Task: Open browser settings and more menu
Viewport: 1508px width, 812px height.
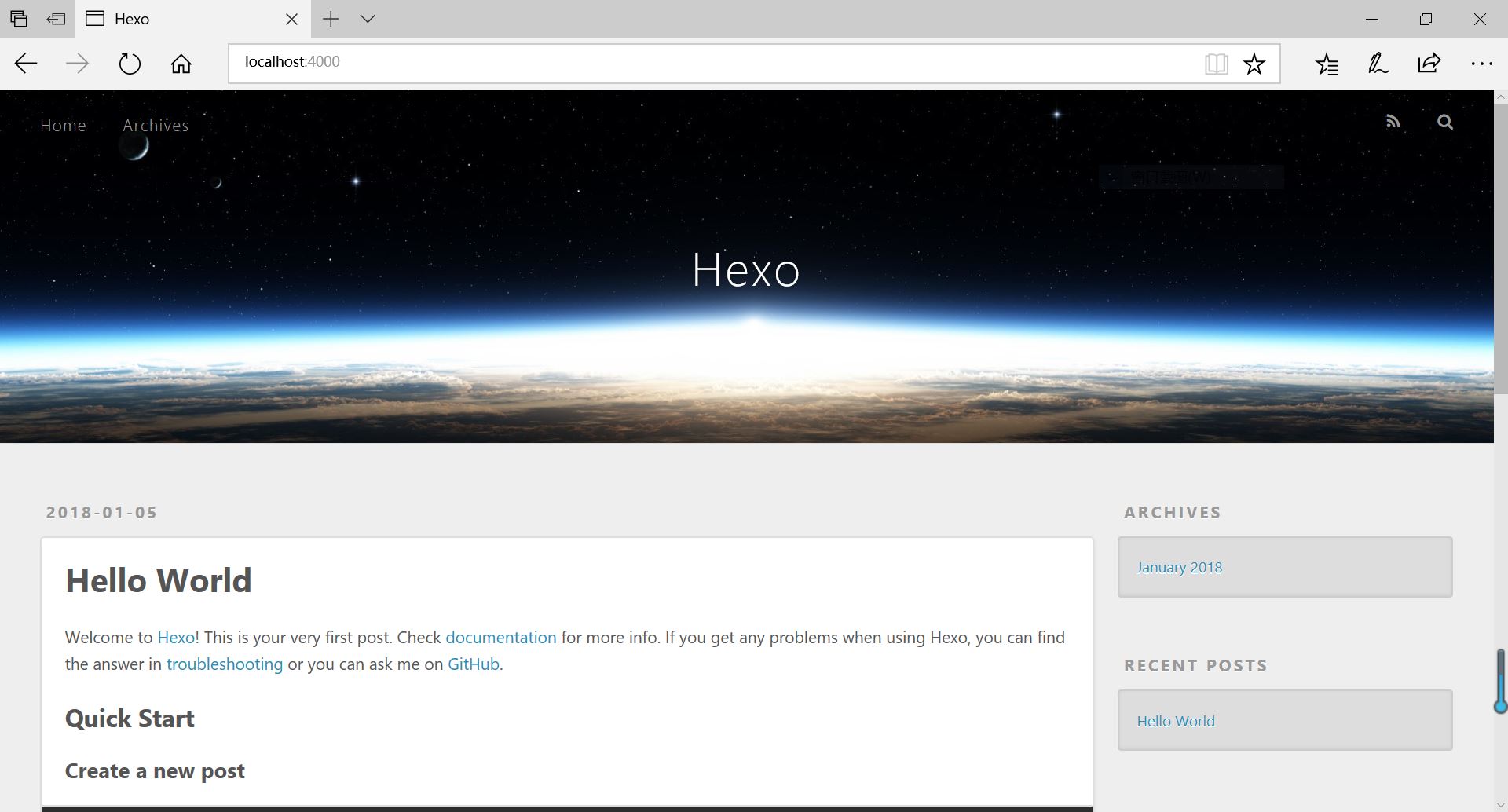Action: point(1481,64)
